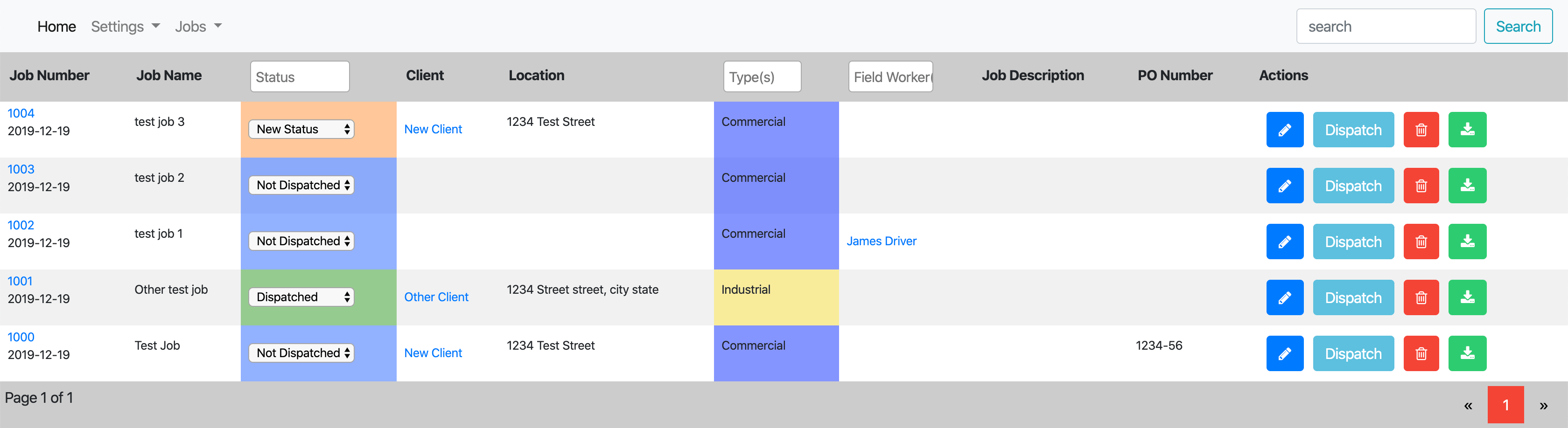Click inside the search input field
This screenshot has width=1568, height=428.
1386,26
